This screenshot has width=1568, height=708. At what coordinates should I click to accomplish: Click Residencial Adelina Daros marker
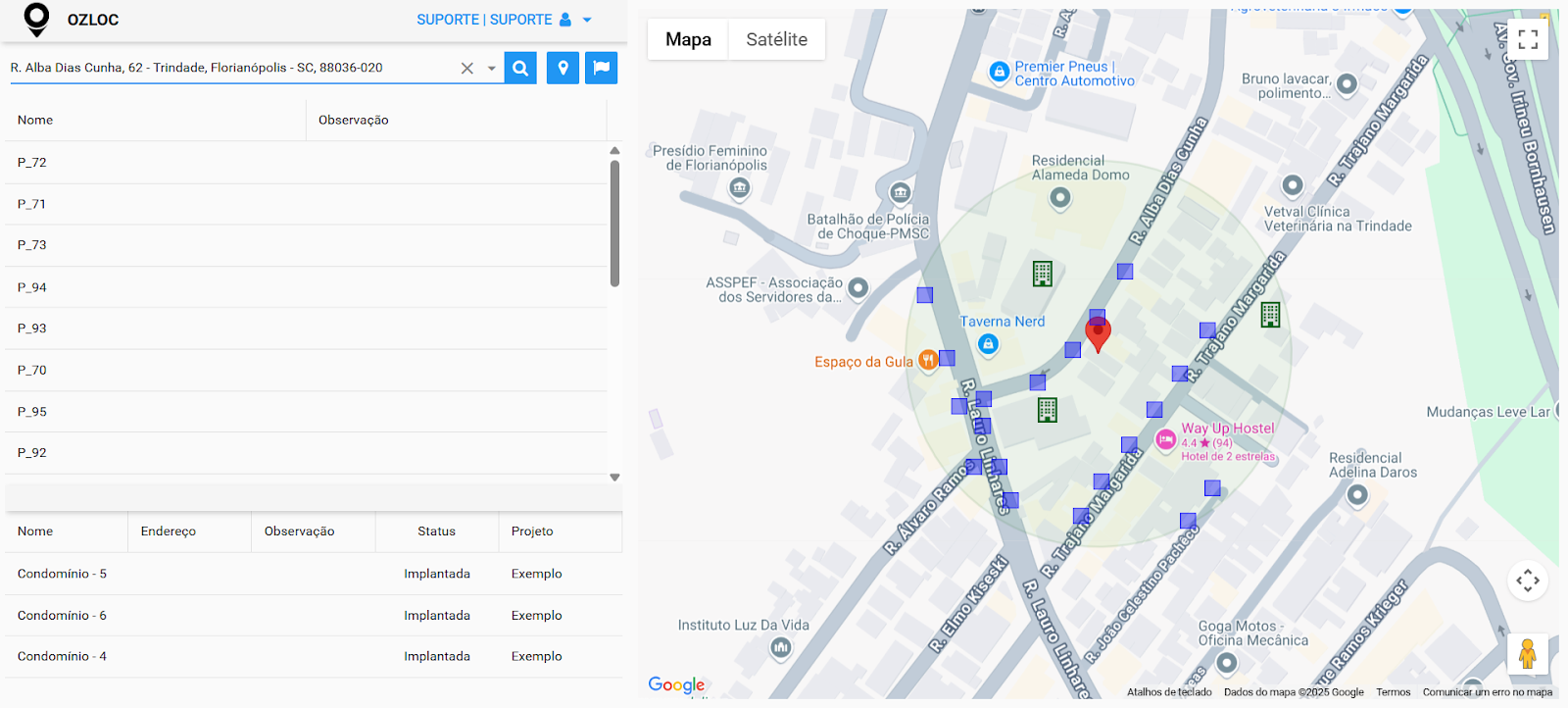pos(1357,495)
